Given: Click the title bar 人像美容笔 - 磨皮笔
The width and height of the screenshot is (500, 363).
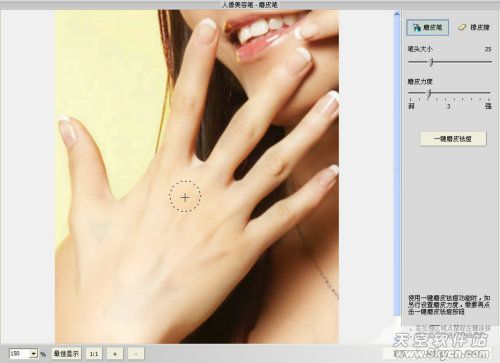Looking at the screenshot, I should 250,5.
